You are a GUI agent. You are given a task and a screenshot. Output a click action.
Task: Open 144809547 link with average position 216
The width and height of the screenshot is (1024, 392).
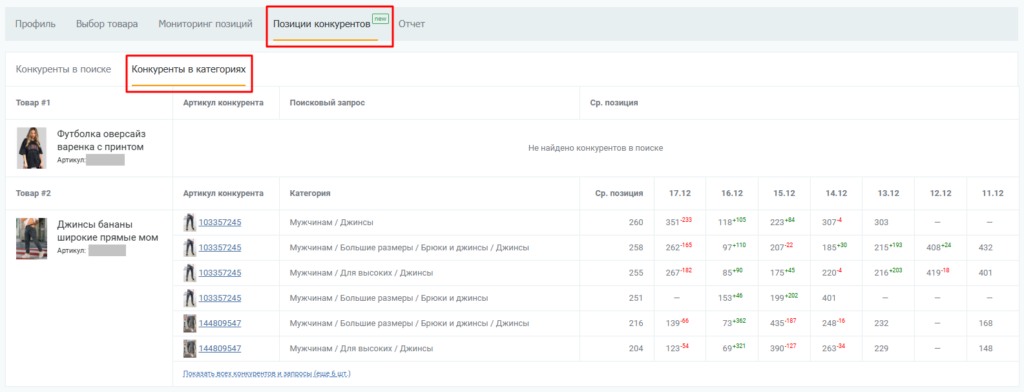[x=220, y=323]
